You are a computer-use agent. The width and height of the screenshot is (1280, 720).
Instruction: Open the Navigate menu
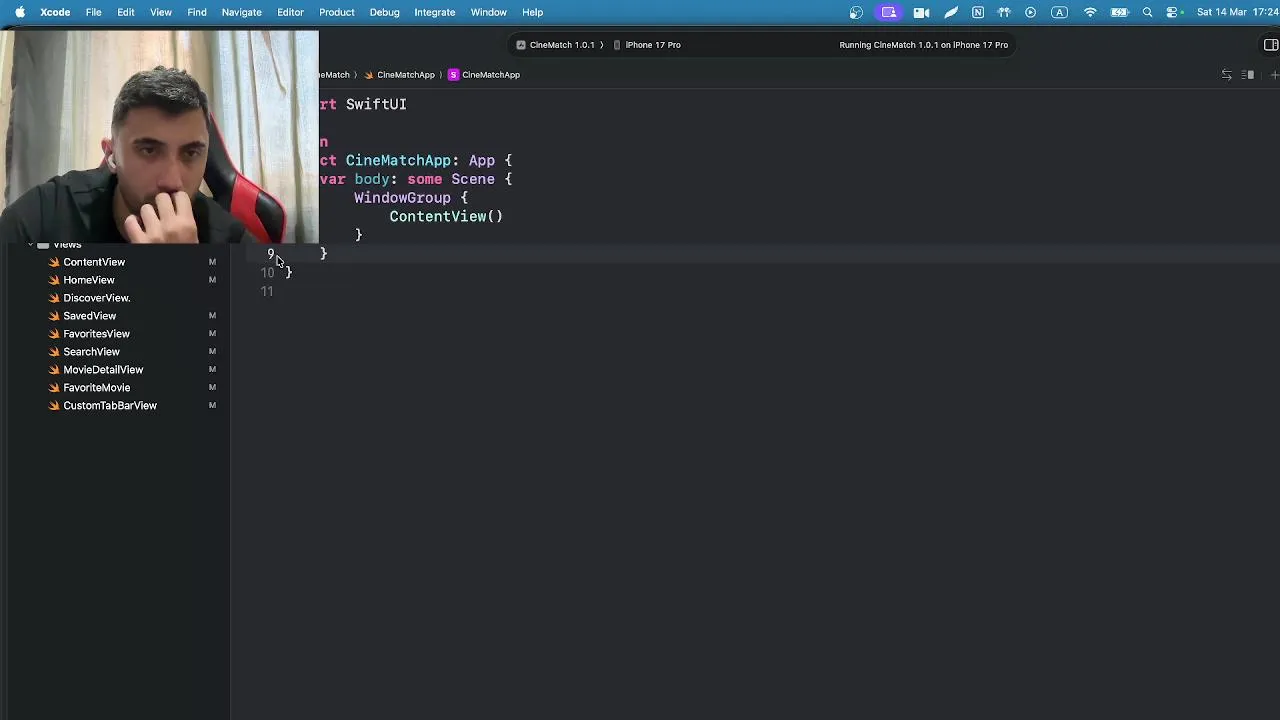pos(241,12)
